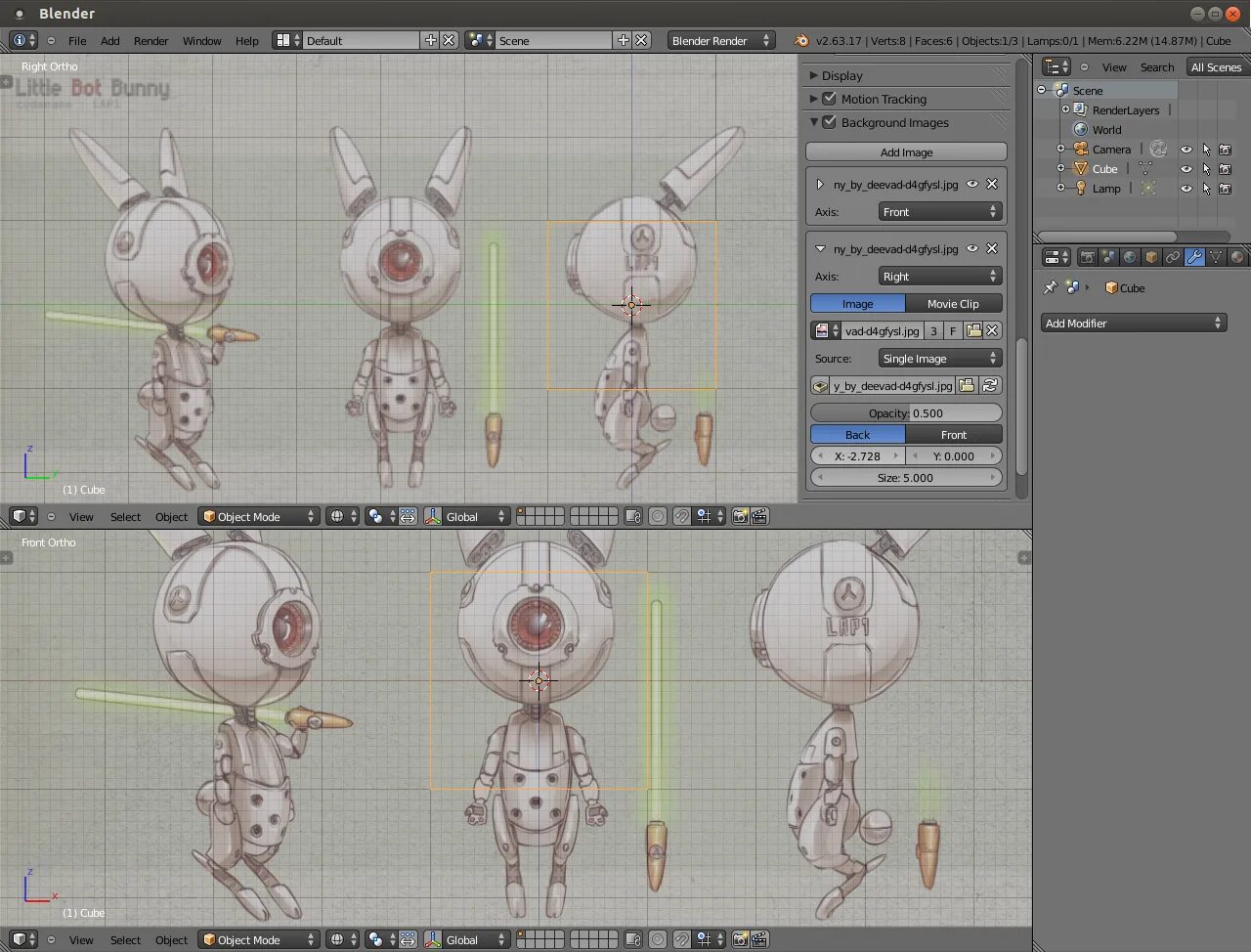Open the World properties tab icon

click(x=1130, y=257)
